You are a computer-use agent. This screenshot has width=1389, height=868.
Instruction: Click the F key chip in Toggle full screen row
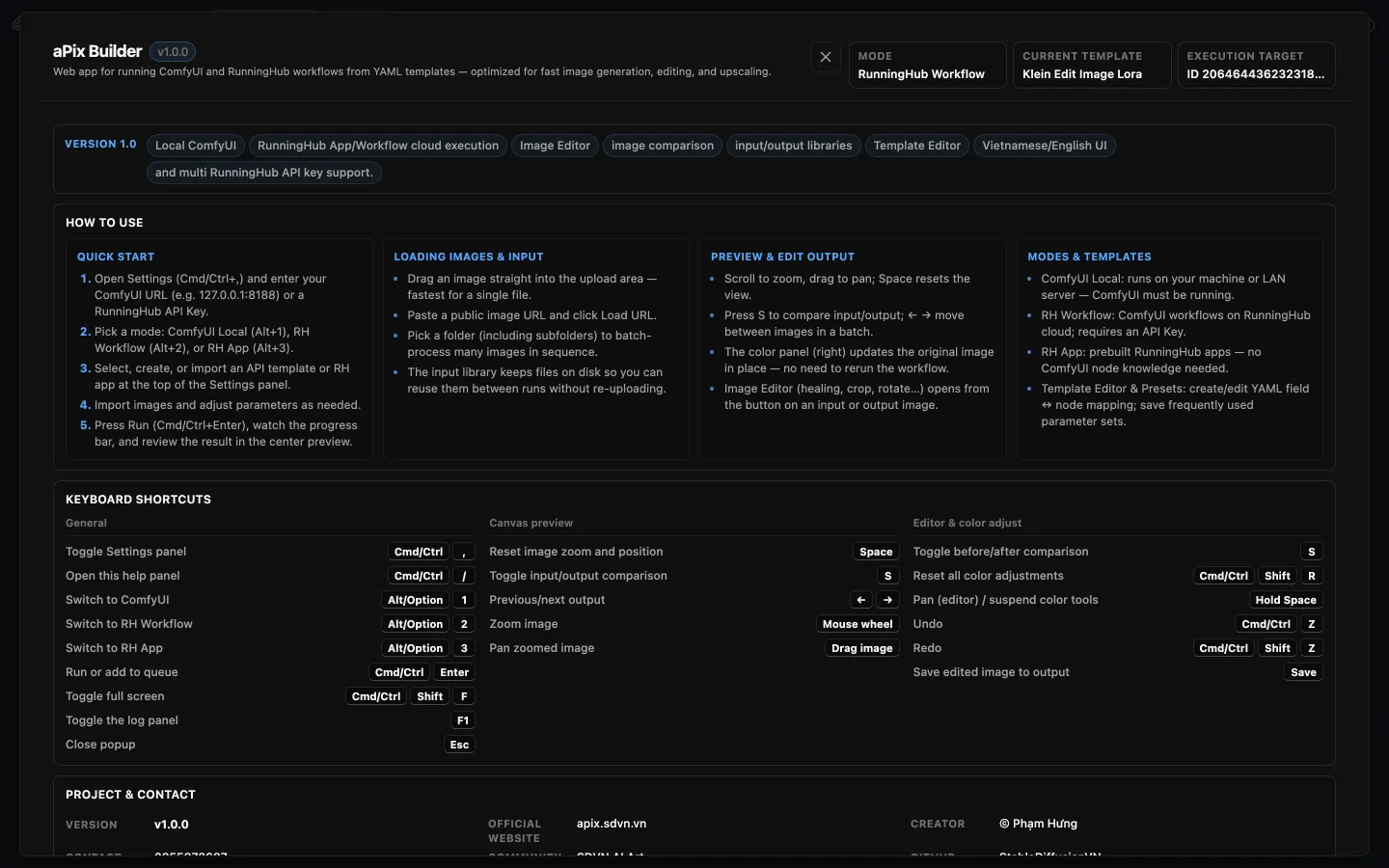pyautogui.click(x=464, y=696)
